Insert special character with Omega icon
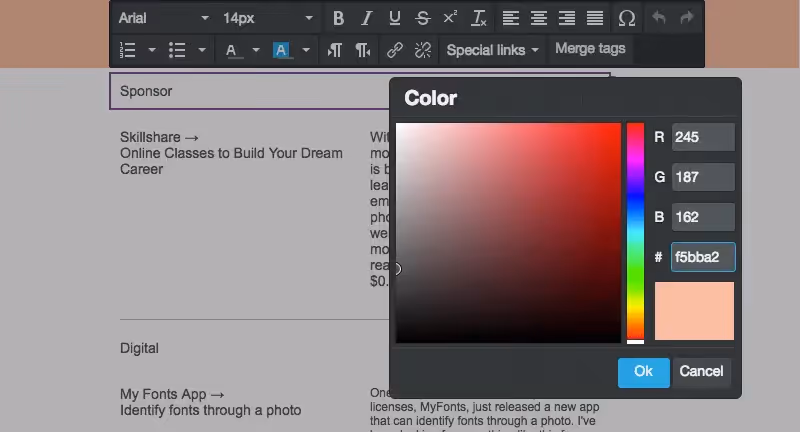Screen dimensions: 800x432 pos(627,18)
